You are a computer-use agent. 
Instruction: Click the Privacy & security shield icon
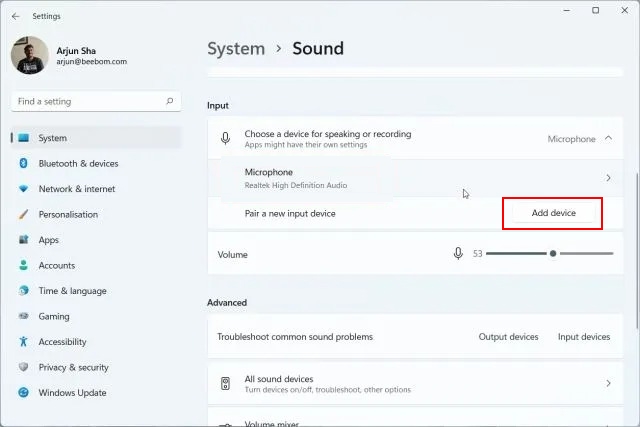point(23,367)
